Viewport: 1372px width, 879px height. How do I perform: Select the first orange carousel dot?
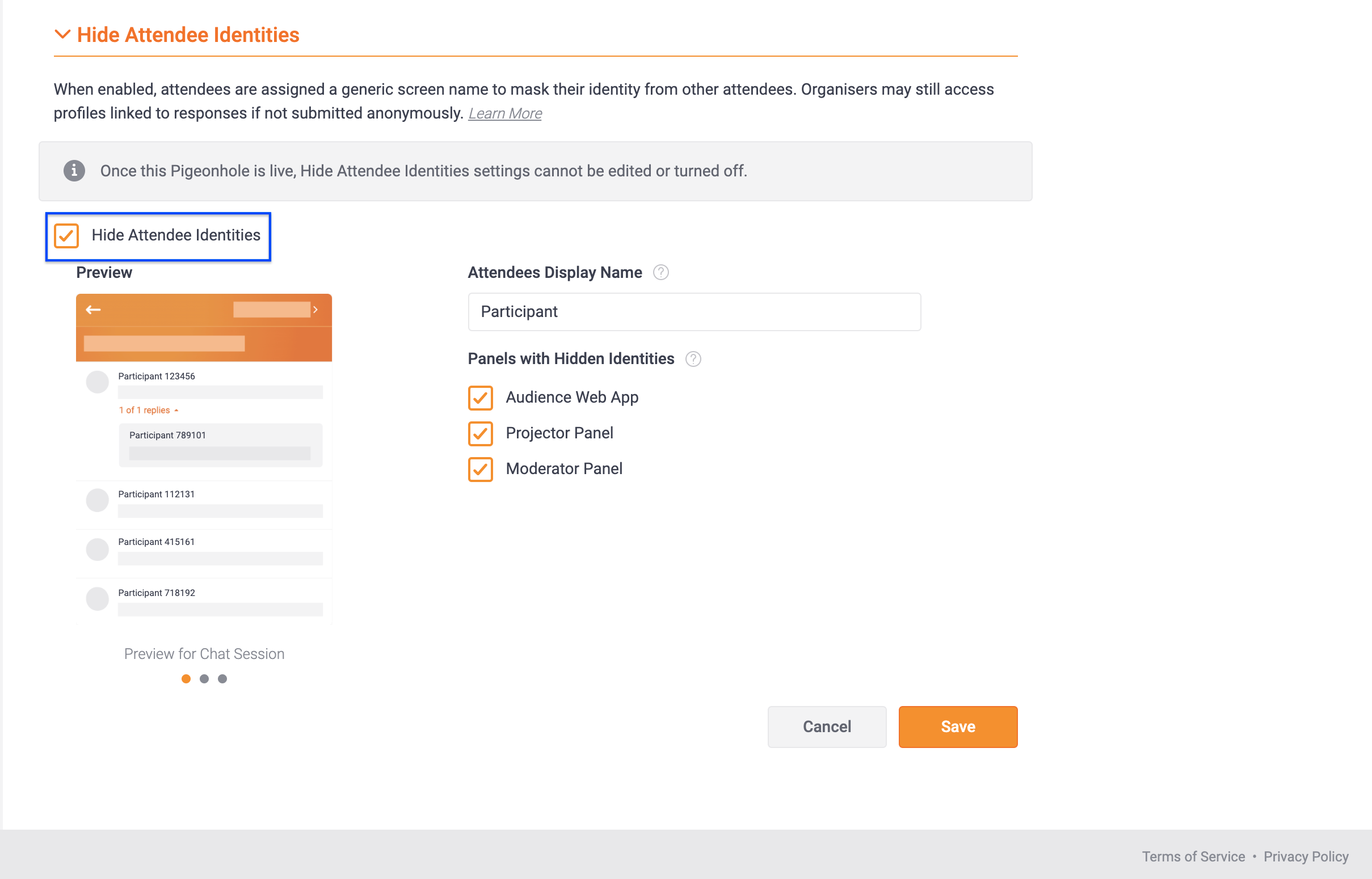(x=186, y=679)
